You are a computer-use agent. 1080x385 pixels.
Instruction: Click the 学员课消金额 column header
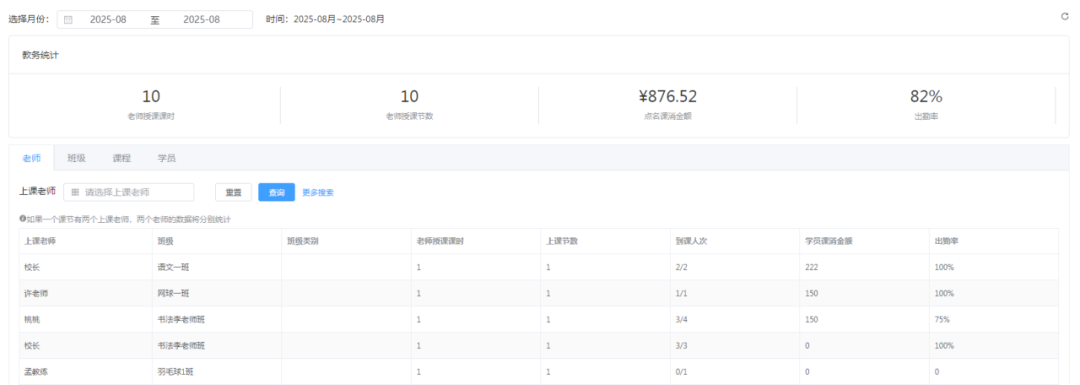pyautogui.click(x=824, y=241)
